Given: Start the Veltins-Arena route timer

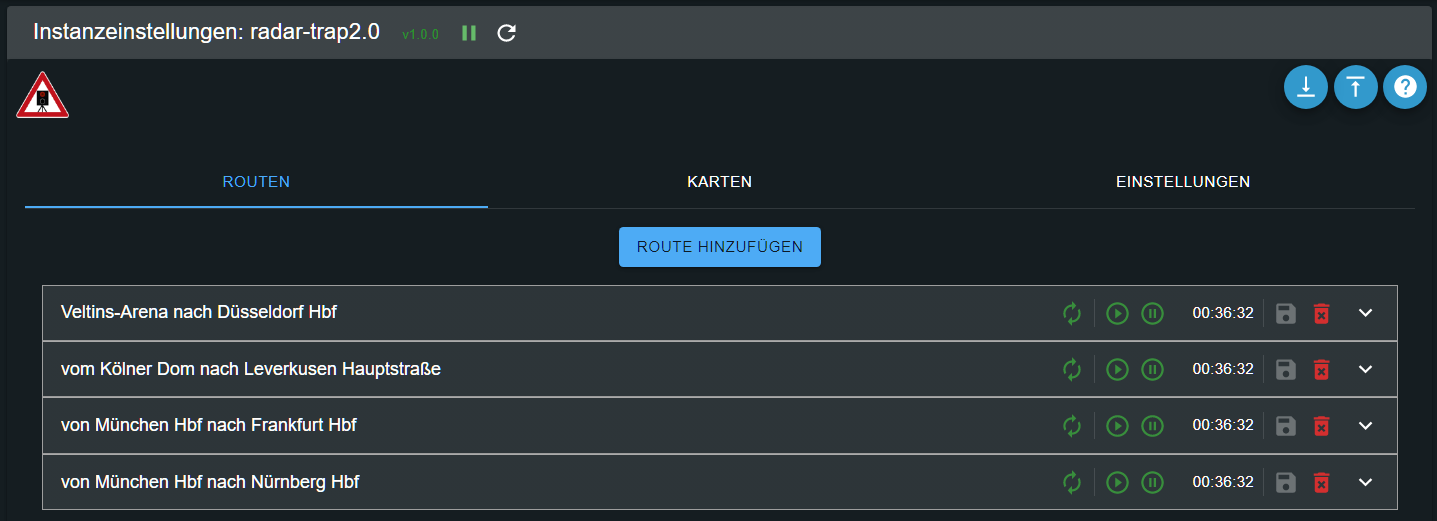Looking at the screenshot, I should [x=1118, y=313].
